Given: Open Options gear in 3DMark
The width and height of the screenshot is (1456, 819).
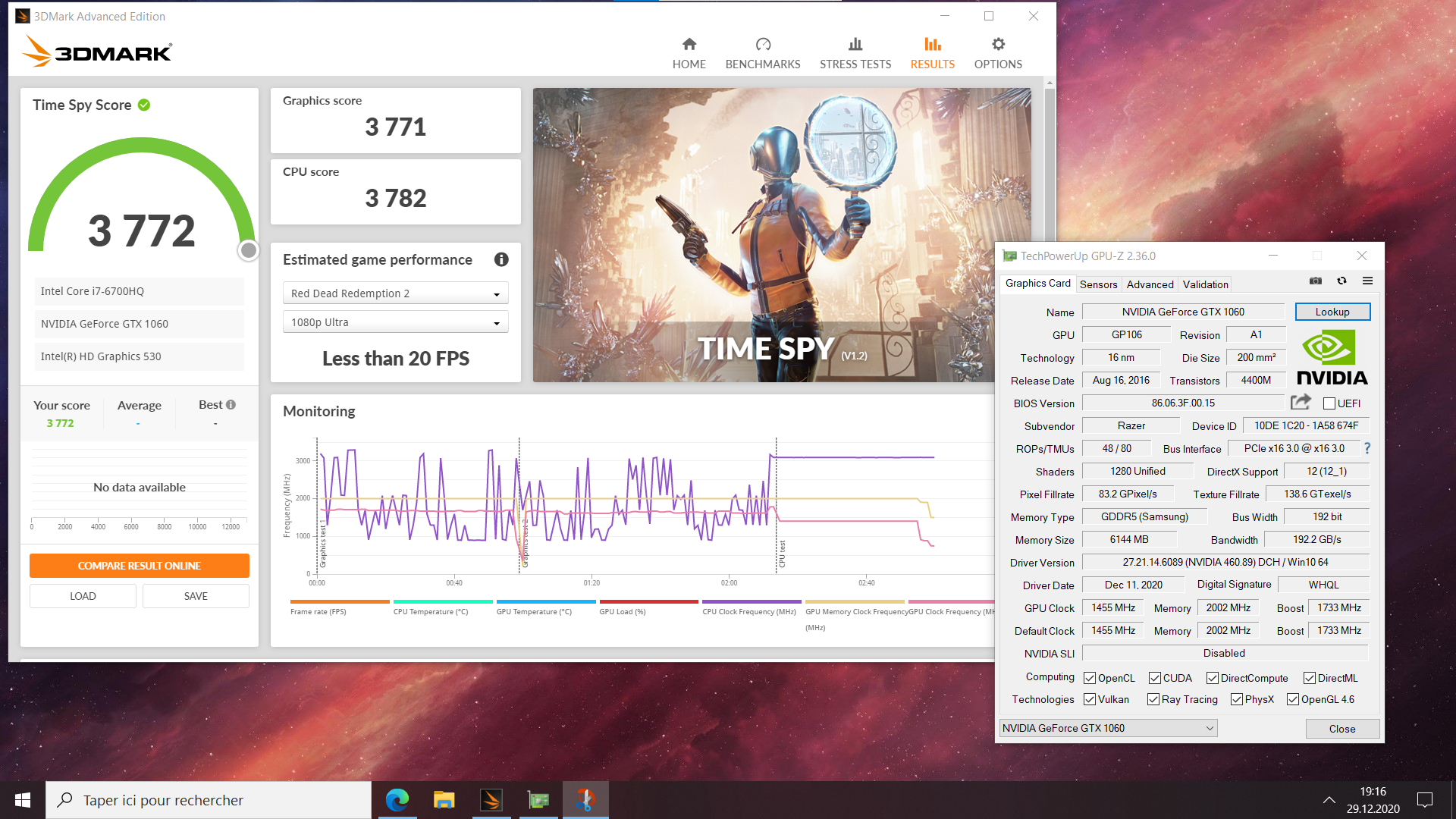Looking at the screenshot, I should pyautogui.click(x=997, y=53).
